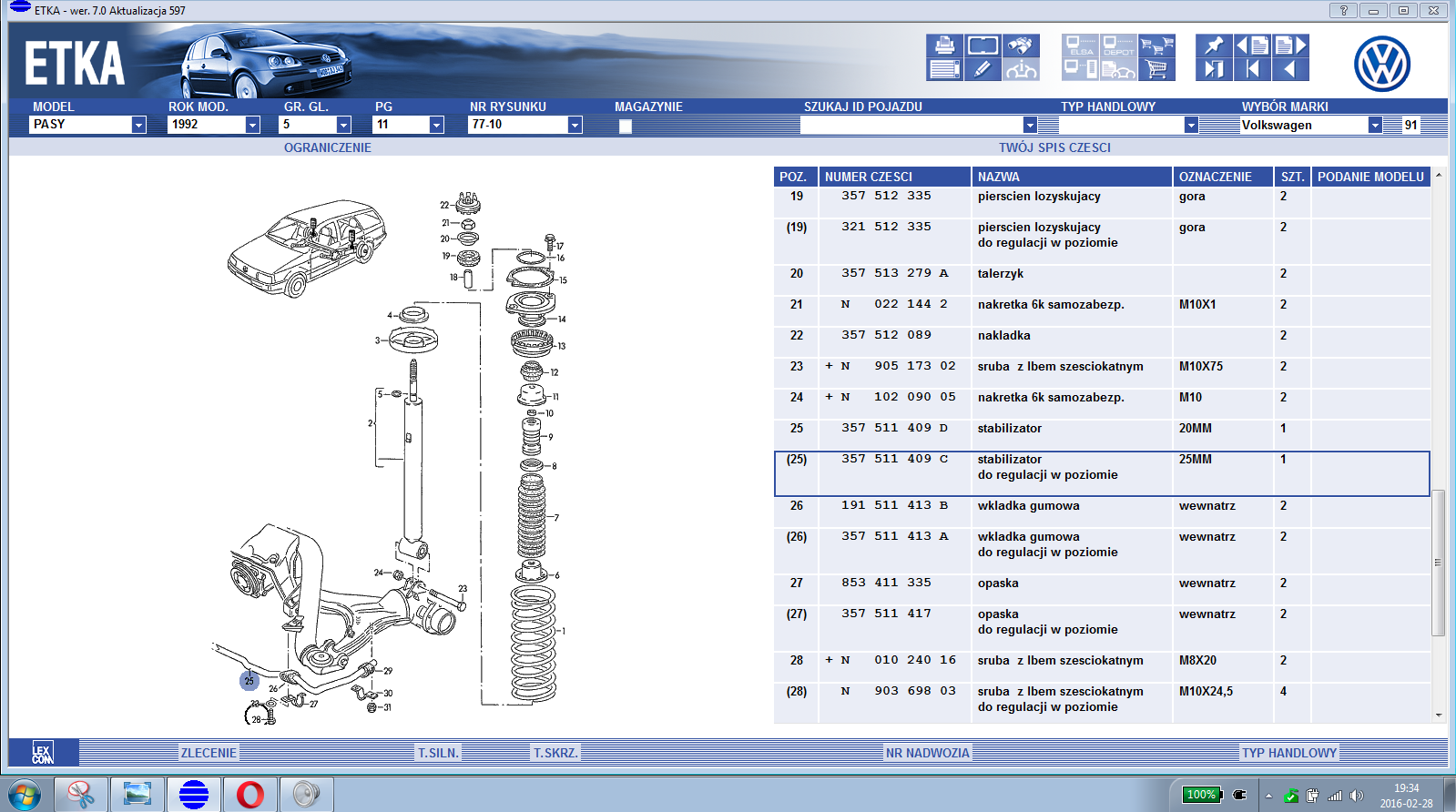Select row 191 511 413 B wkladka gumowa

coord(1102,513)
